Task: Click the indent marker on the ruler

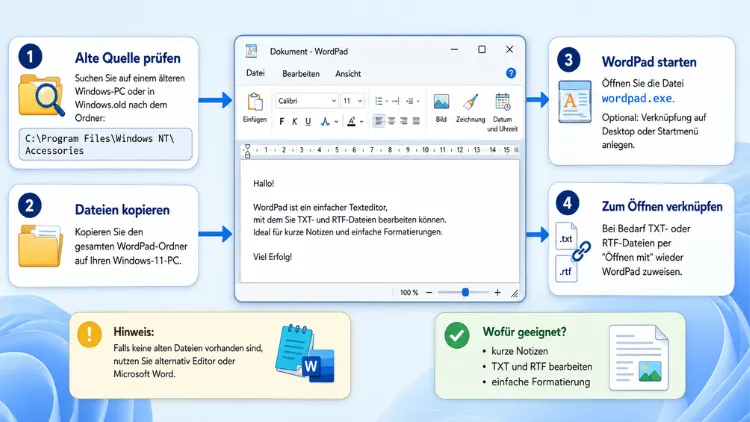Action: point(247,151)
